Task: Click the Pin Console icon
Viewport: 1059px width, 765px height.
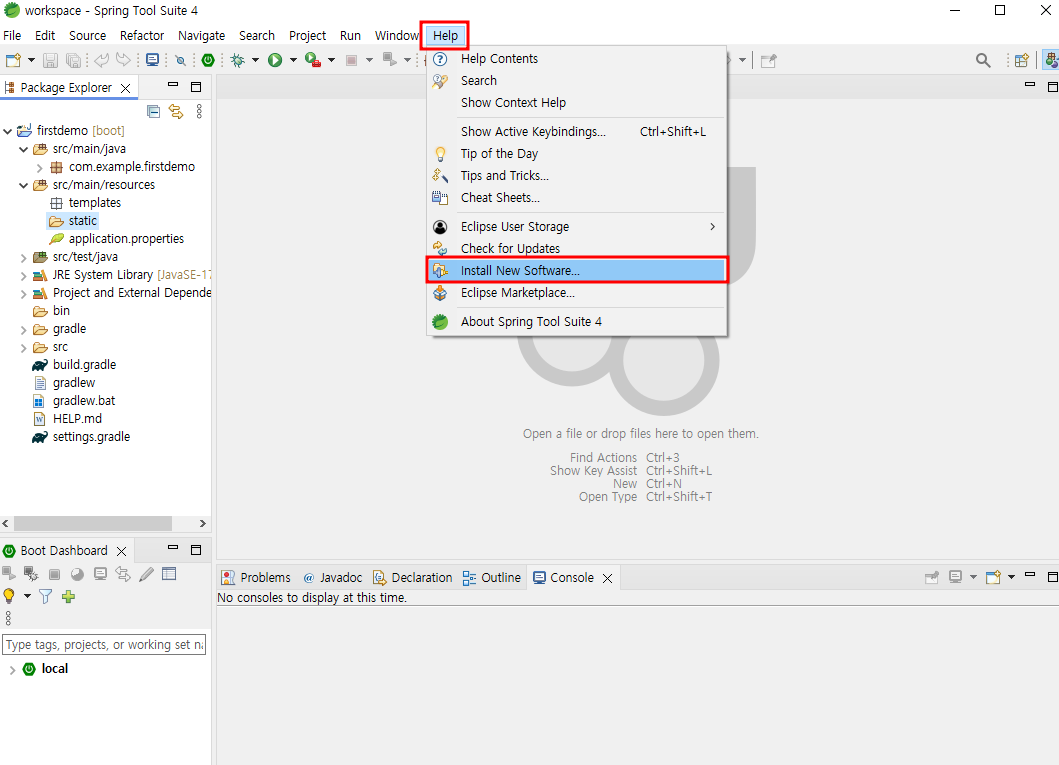Action: tap(932, 577)
